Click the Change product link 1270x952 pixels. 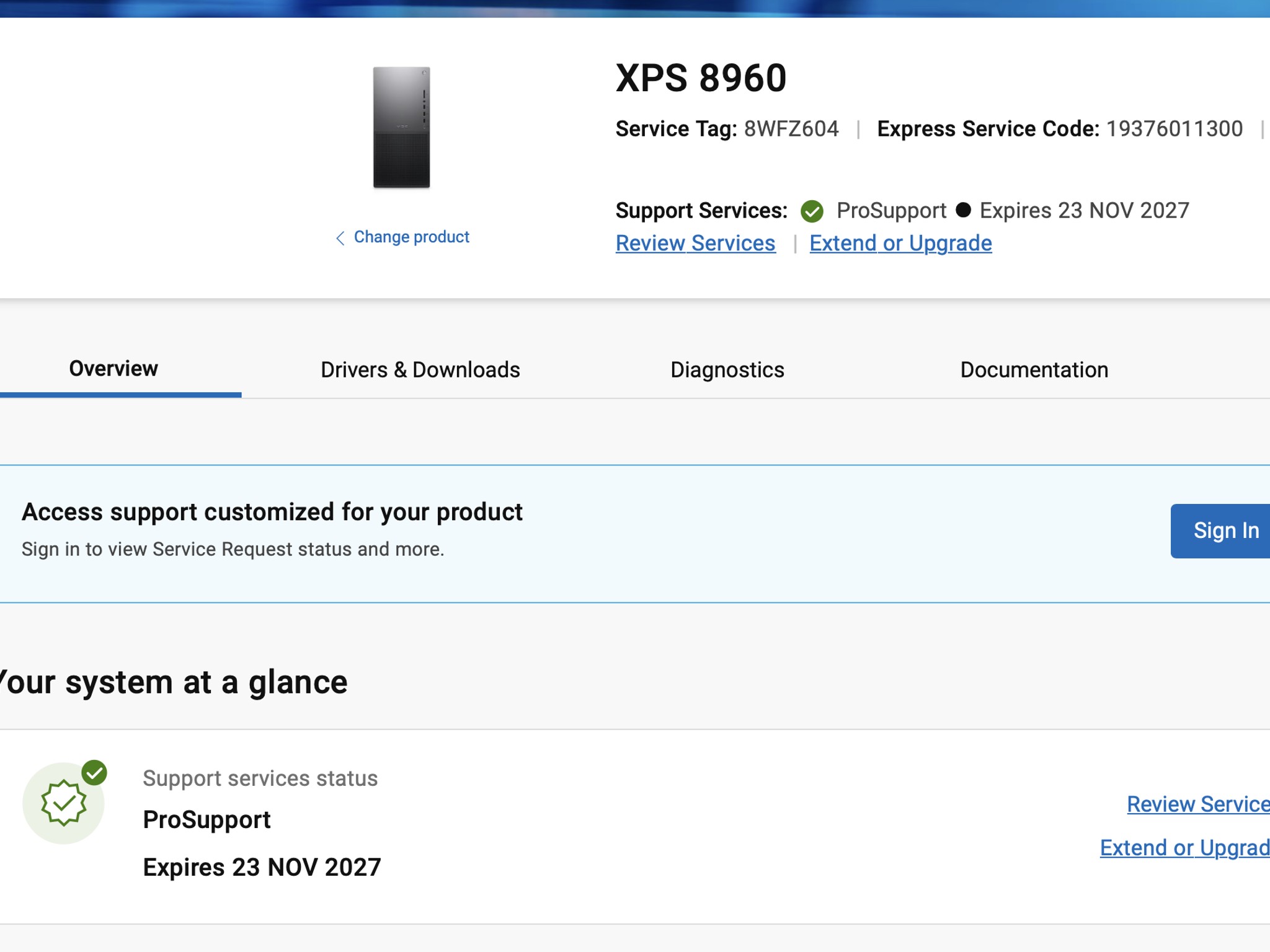[411, 237]
